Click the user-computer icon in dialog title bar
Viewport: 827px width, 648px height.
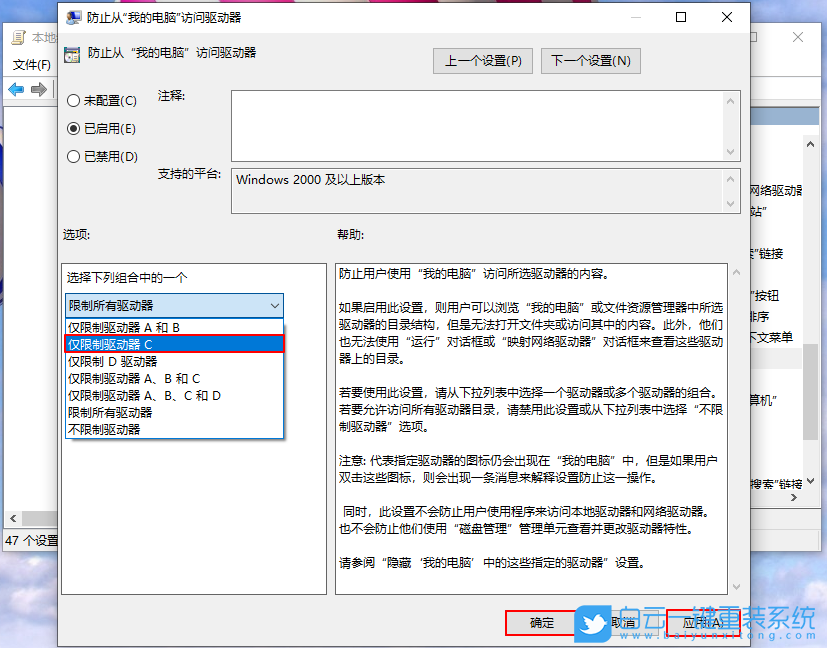73,17
